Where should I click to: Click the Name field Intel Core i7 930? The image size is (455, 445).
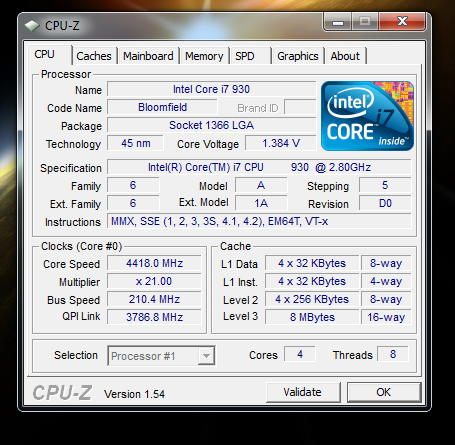pyautogui.click(x=211, y=89)
